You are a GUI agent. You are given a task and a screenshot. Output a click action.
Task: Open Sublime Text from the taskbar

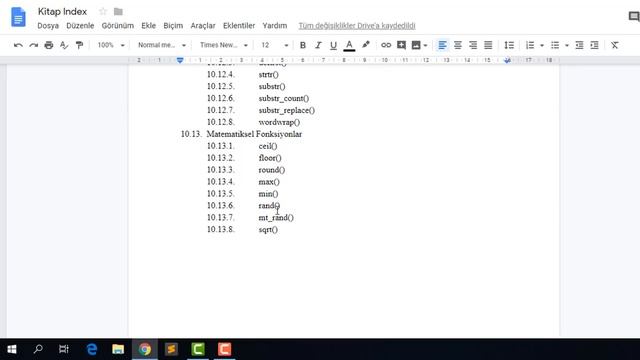(x=171, y=349)
